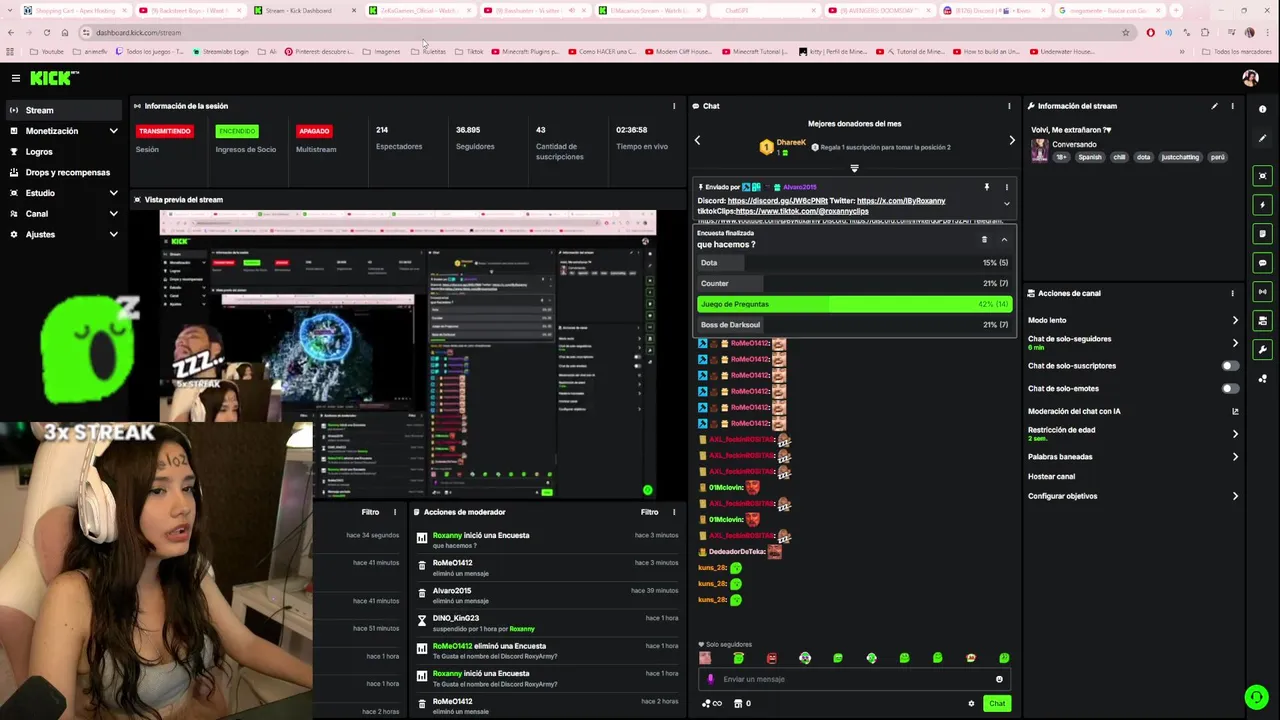Open chat settings gear icon

click(x=971, y=704)
